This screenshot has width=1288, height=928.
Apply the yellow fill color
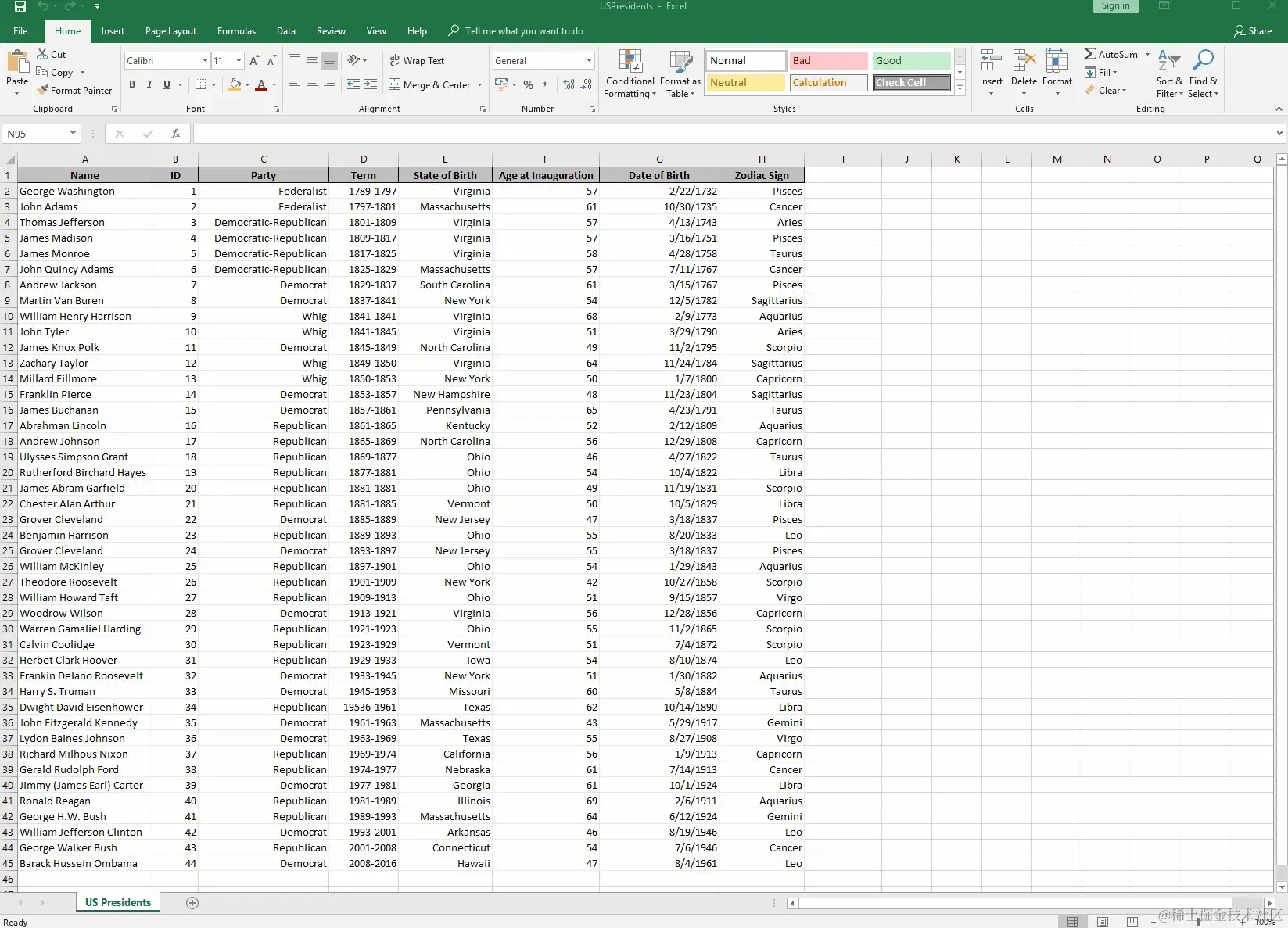(235, 84)
